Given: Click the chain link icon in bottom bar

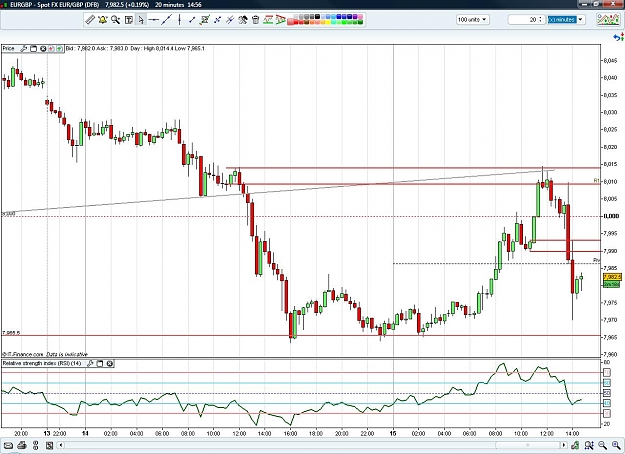Looking at the screenshot, I should (35, 445).
